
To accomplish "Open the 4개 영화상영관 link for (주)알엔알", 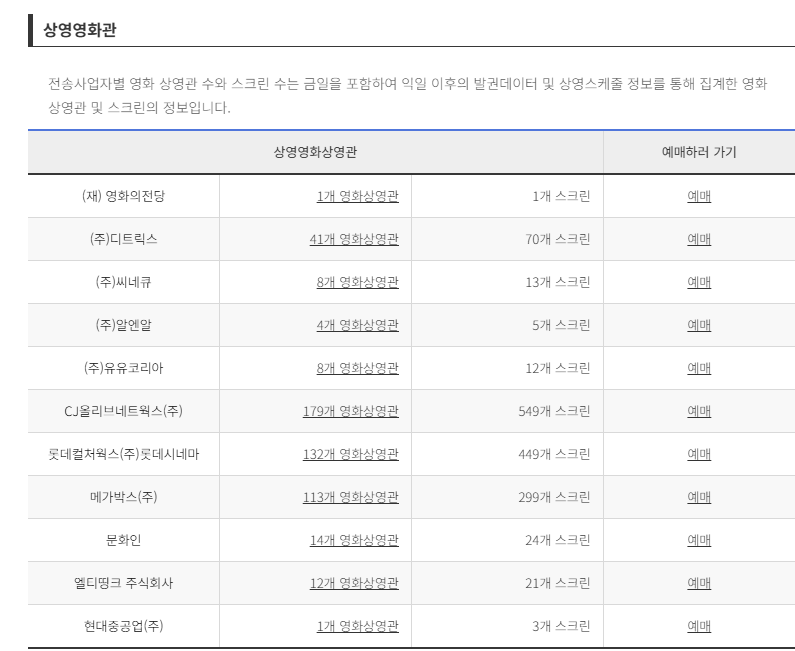I will click(357, 325).
